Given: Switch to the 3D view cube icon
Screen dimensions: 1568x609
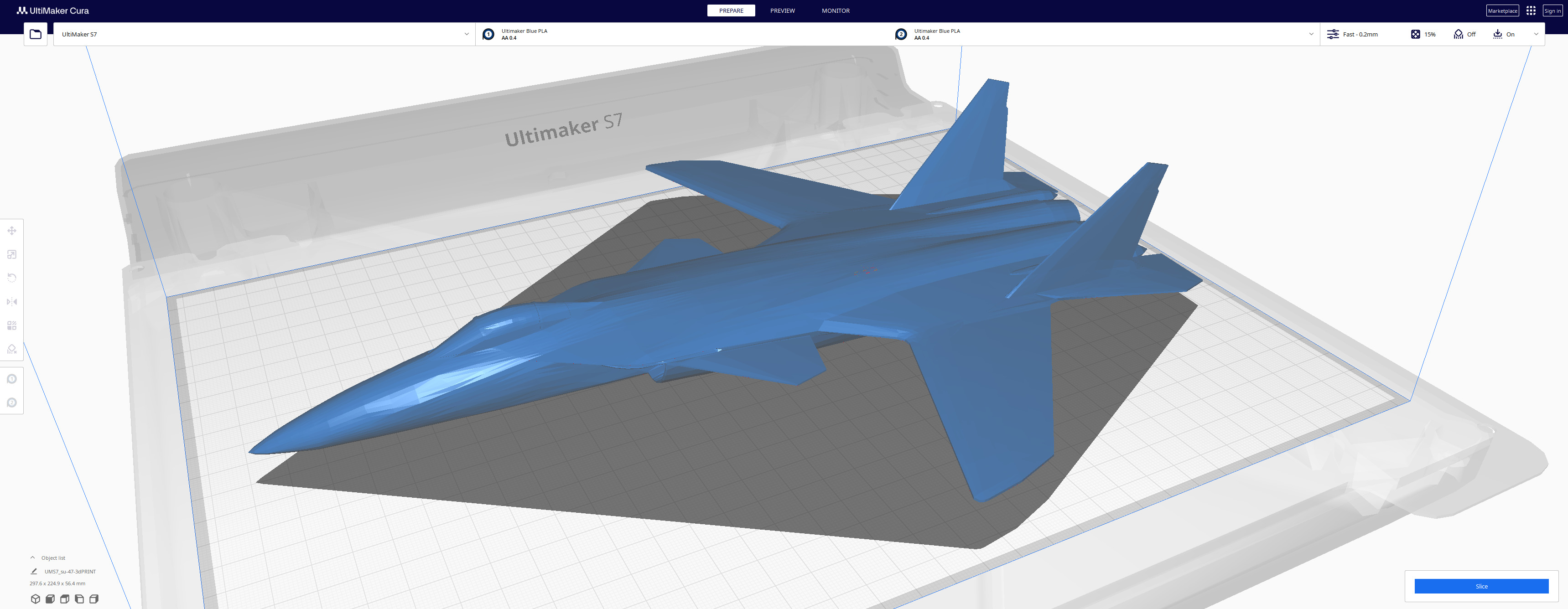Looking at the screenshot, I should point(35,599).
